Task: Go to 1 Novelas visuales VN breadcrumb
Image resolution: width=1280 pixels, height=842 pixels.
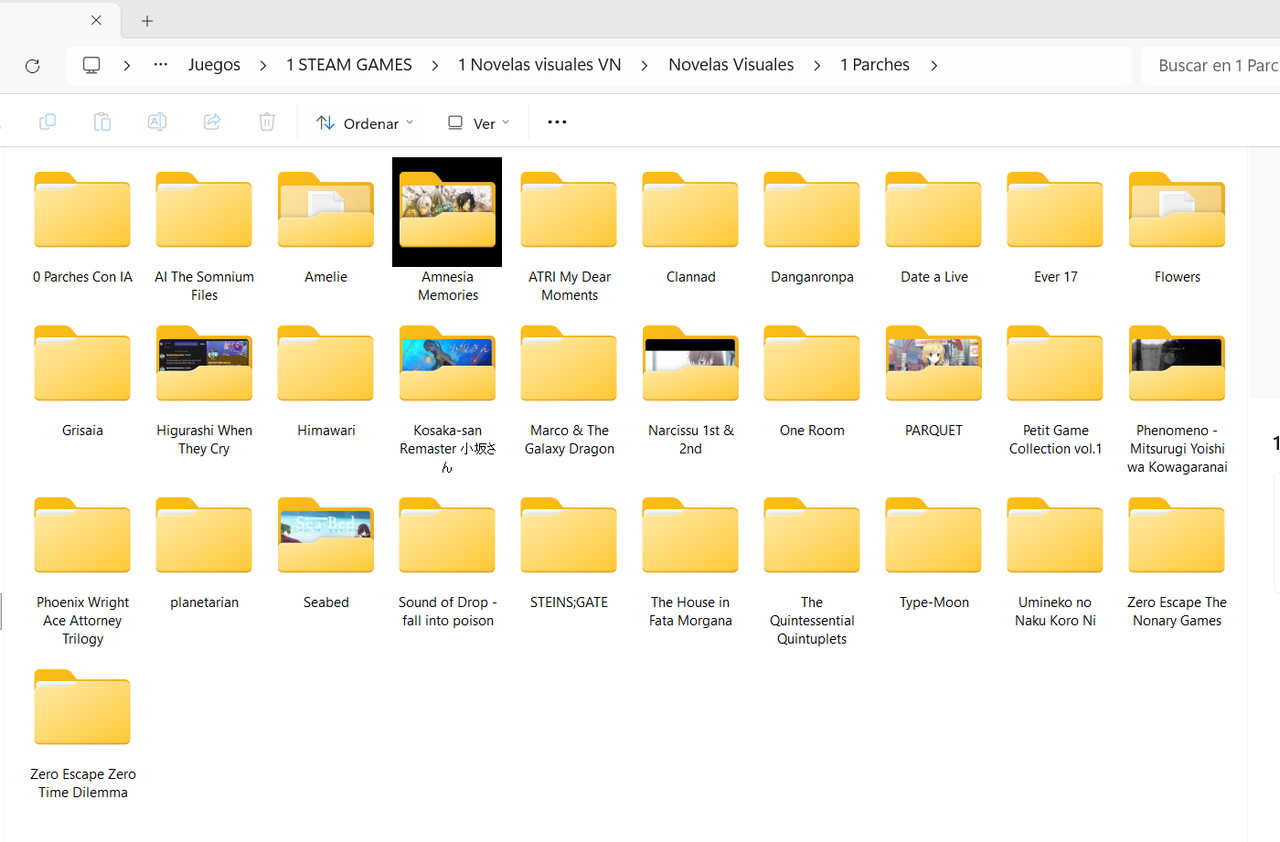Action: 540,65
